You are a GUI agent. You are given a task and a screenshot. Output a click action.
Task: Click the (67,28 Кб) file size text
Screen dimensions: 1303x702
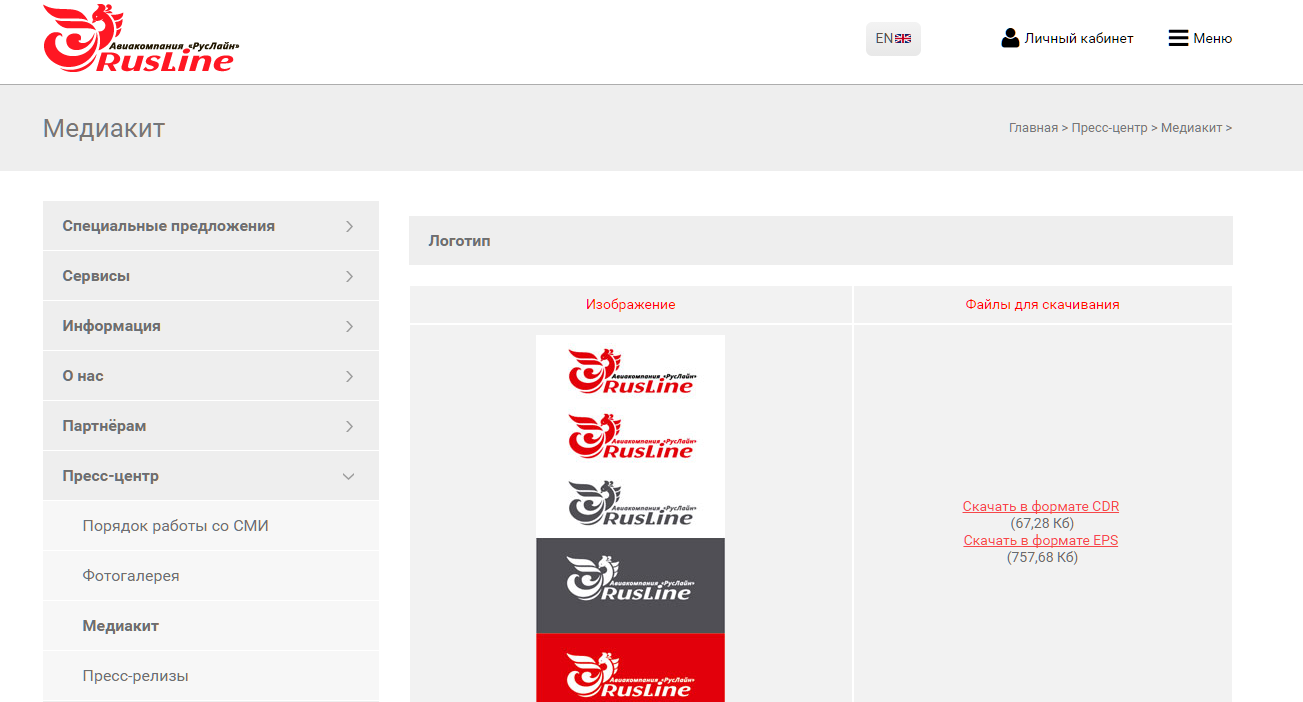[1042, 523]
